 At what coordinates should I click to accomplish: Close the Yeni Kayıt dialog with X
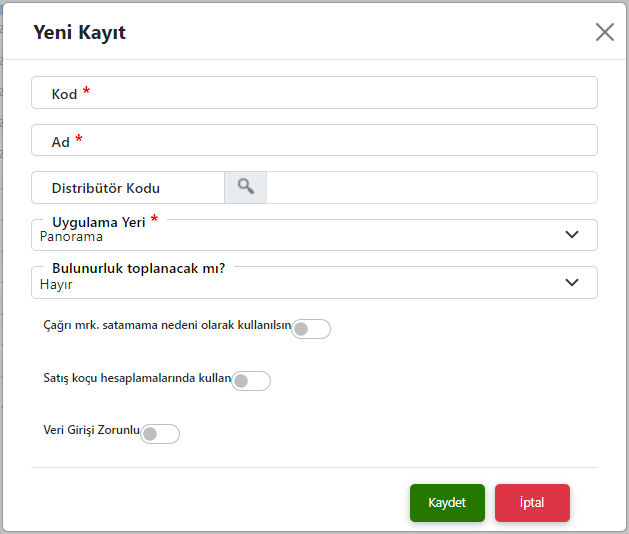pyautogui.click(x=604, y=32)
